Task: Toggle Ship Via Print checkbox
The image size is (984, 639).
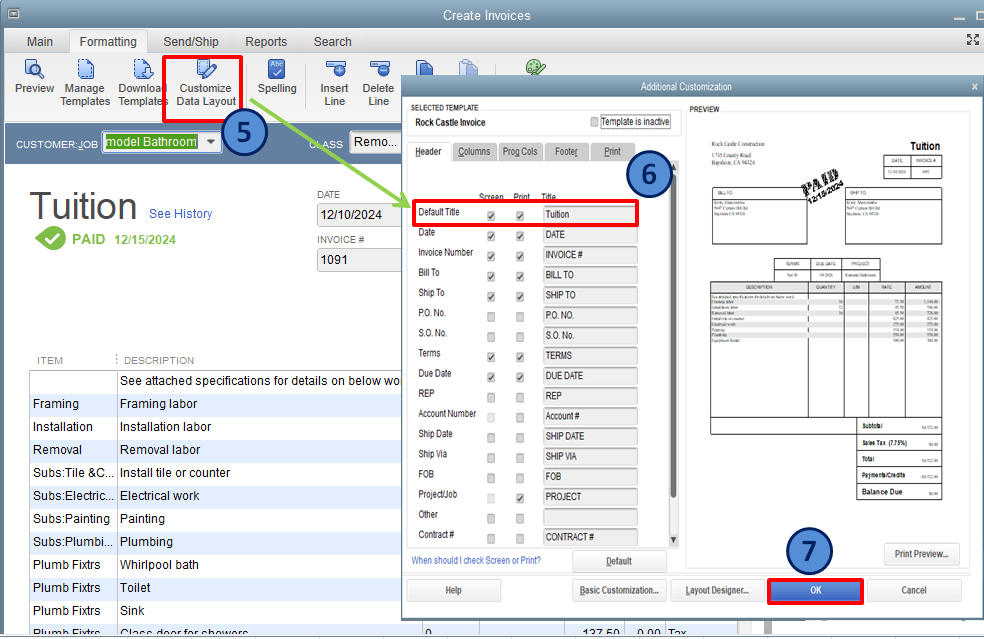Action: [x=520, y=458]
